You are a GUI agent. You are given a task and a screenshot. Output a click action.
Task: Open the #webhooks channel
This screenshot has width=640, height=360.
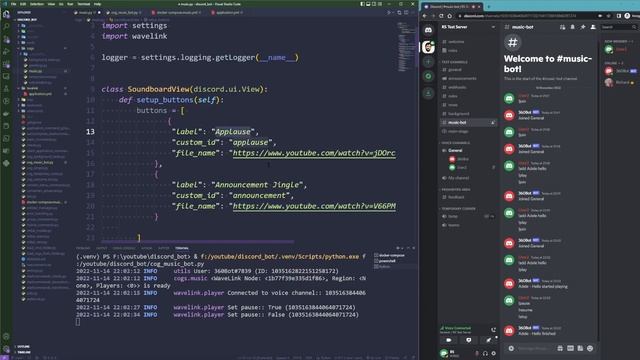click(x=457, y=87)
